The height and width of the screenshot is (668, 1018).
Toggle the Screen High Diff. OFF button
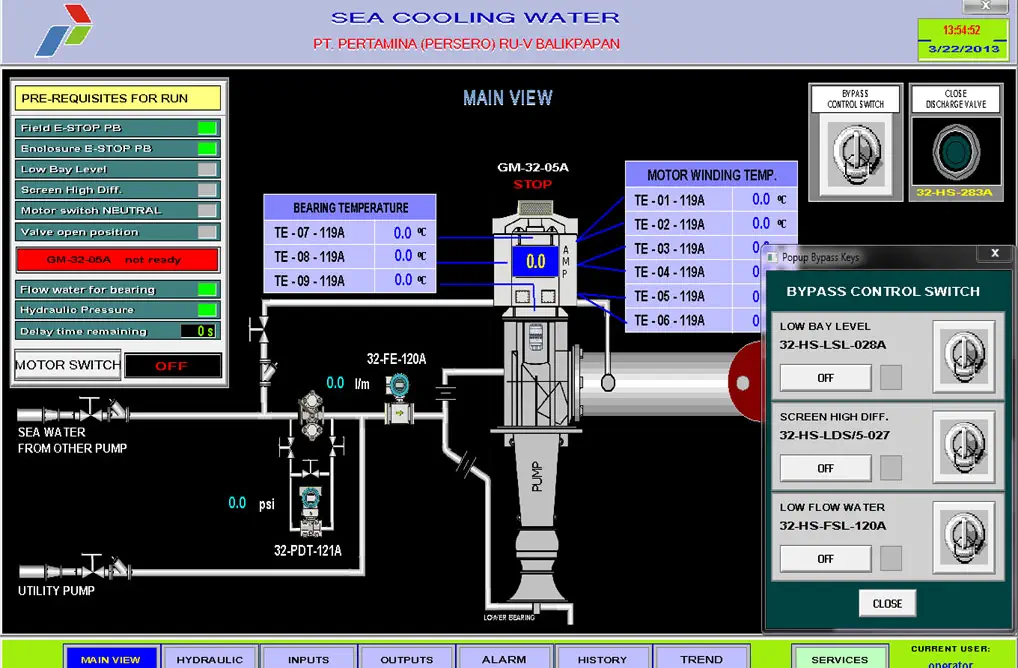[x=825, y=468]
